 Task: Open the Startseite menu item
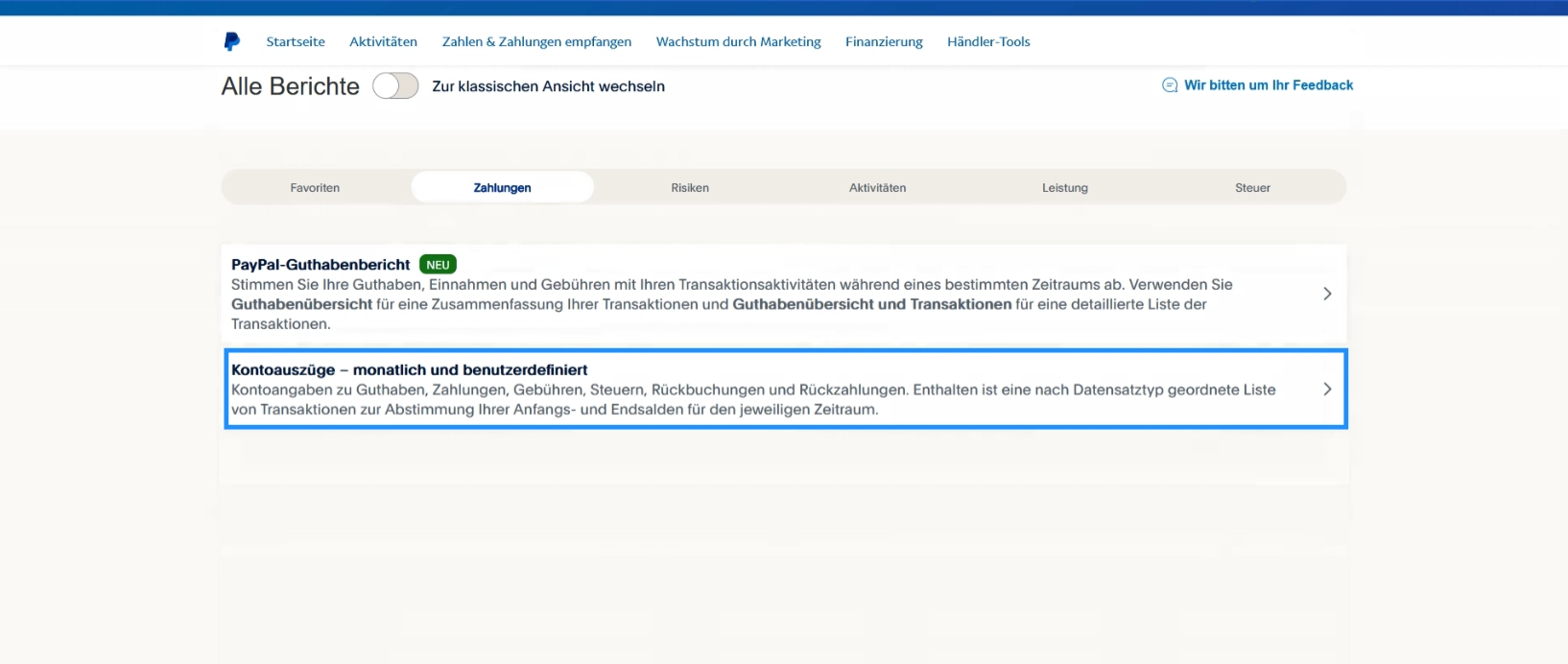tap(296, 41)
